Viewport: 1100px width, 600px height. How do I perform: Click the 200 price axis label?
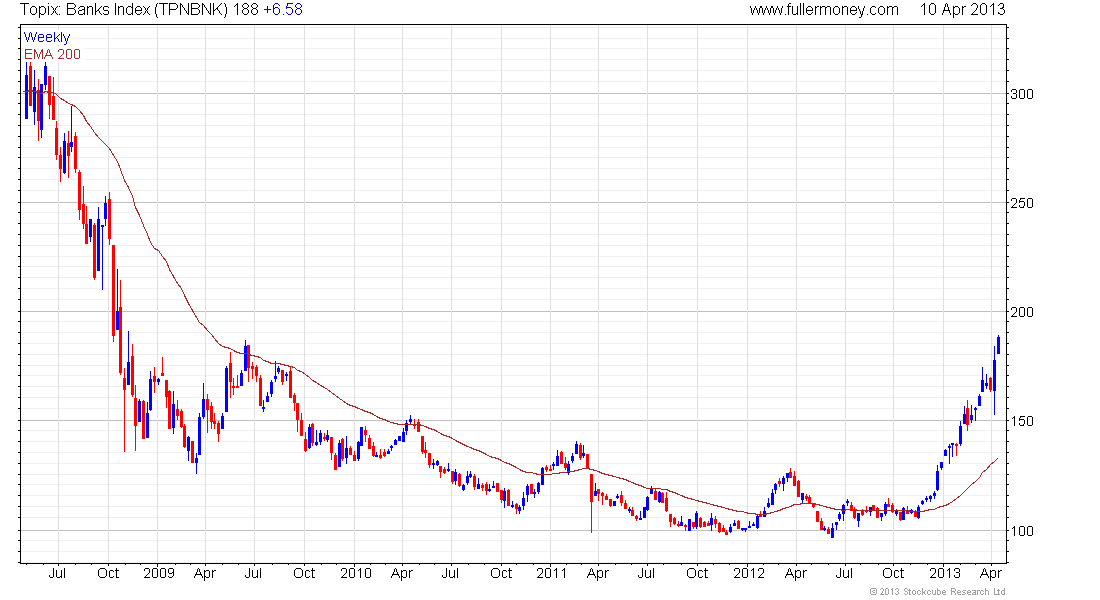[x=1022, y=312]
